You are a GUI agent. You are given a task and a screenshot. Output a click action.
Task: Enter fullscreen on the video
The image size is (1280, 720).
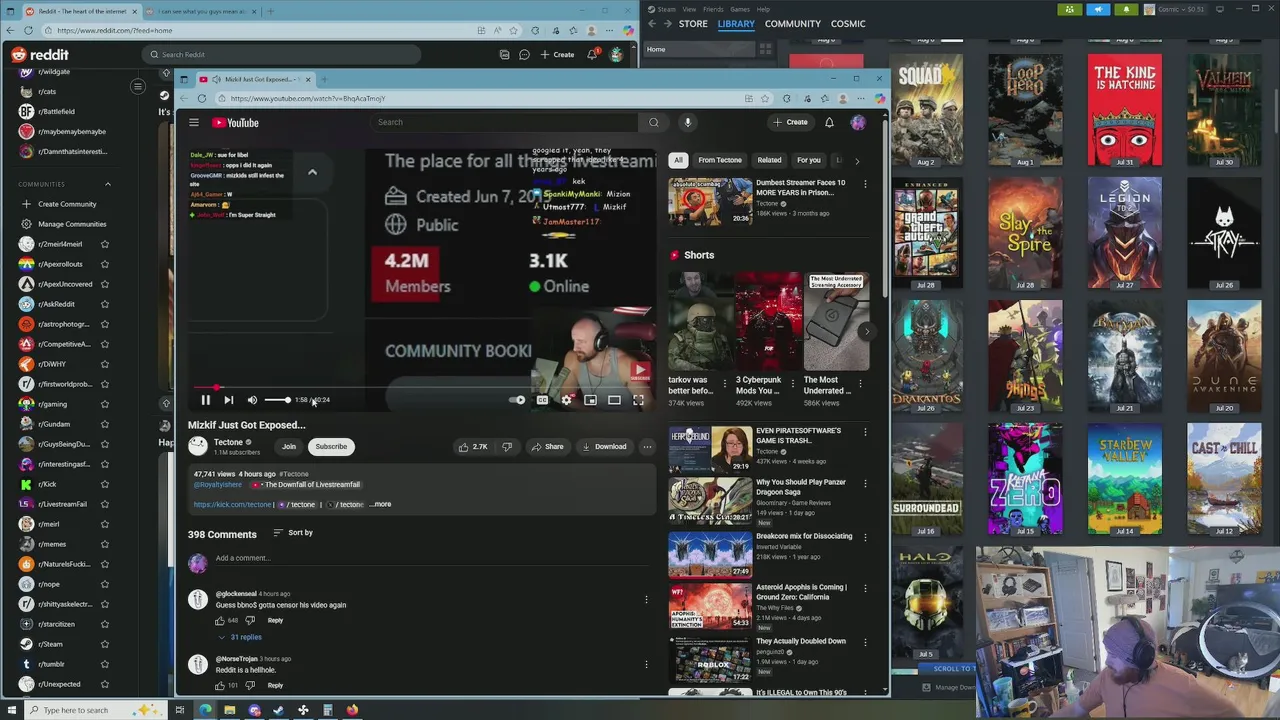[638, 400]
